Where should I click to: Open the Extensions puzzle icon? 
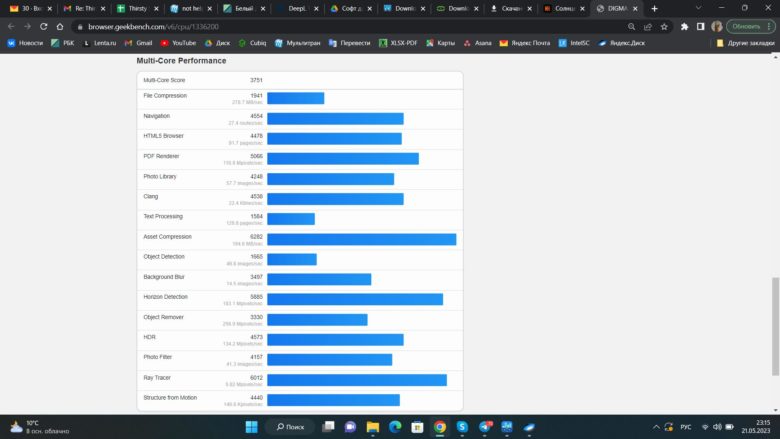pyautogui.click(x=684, y=26)
